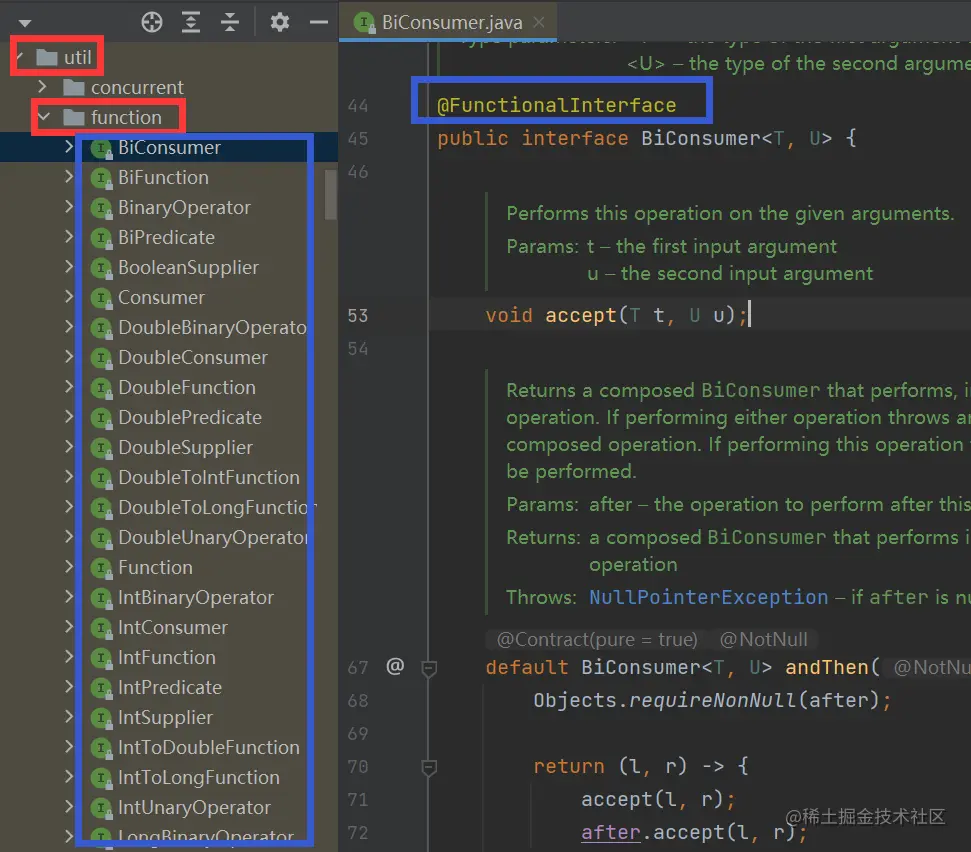Expand the BiPredicate node chevron
This screenshot has height=852, width=971.
point(69,237)
